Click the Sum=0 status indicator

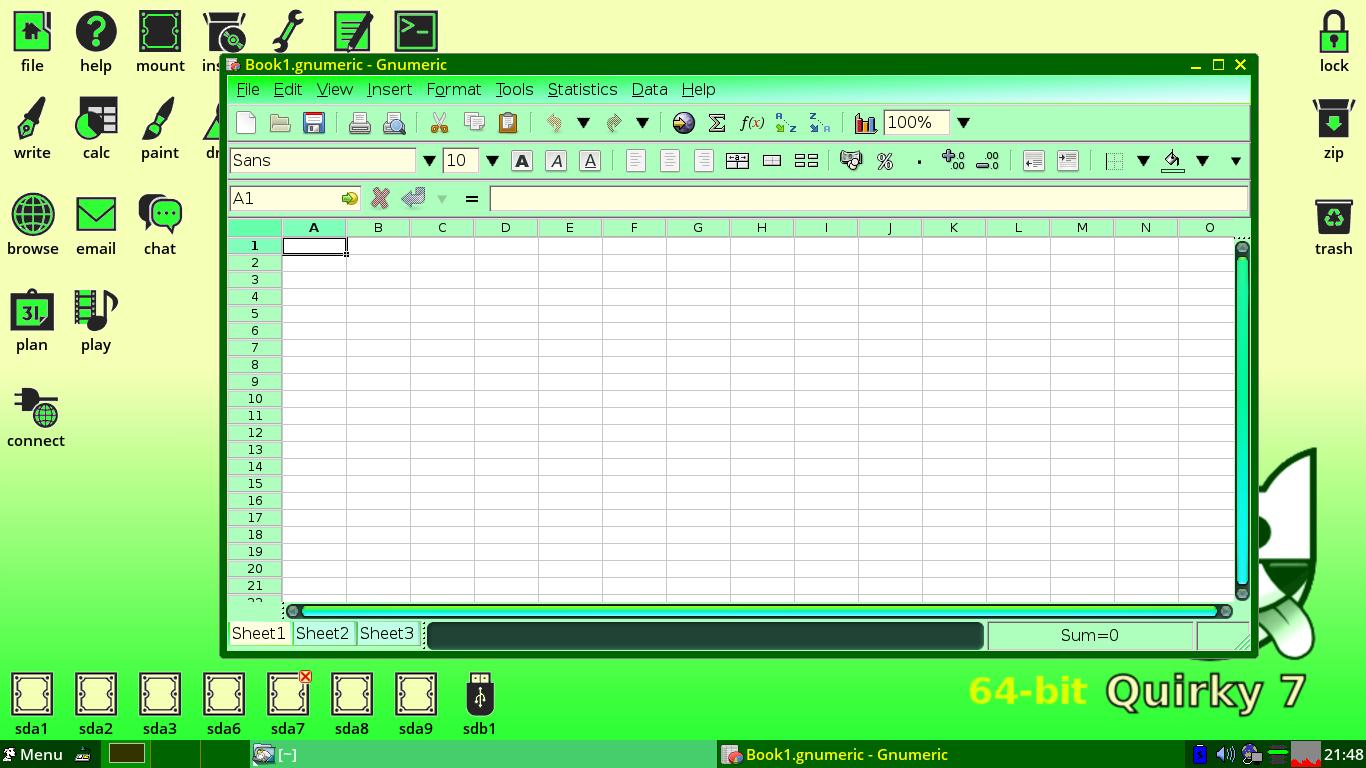1090,635
